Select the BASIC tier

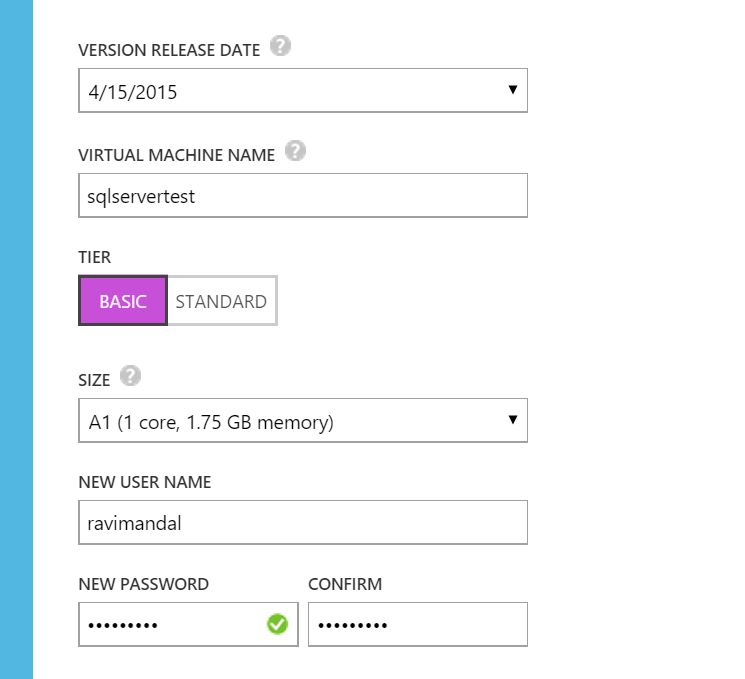click(x=123, y=301)
